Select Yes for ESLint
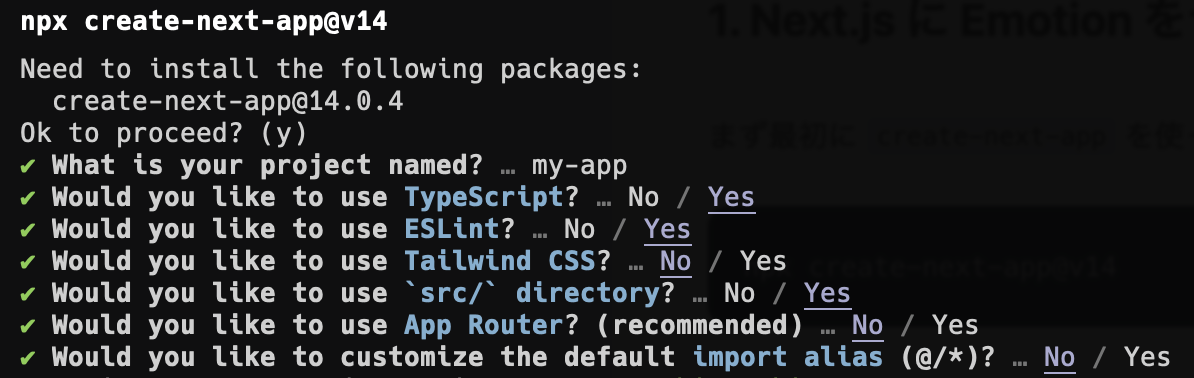The image size is (1194, 378). click(667, 229)
